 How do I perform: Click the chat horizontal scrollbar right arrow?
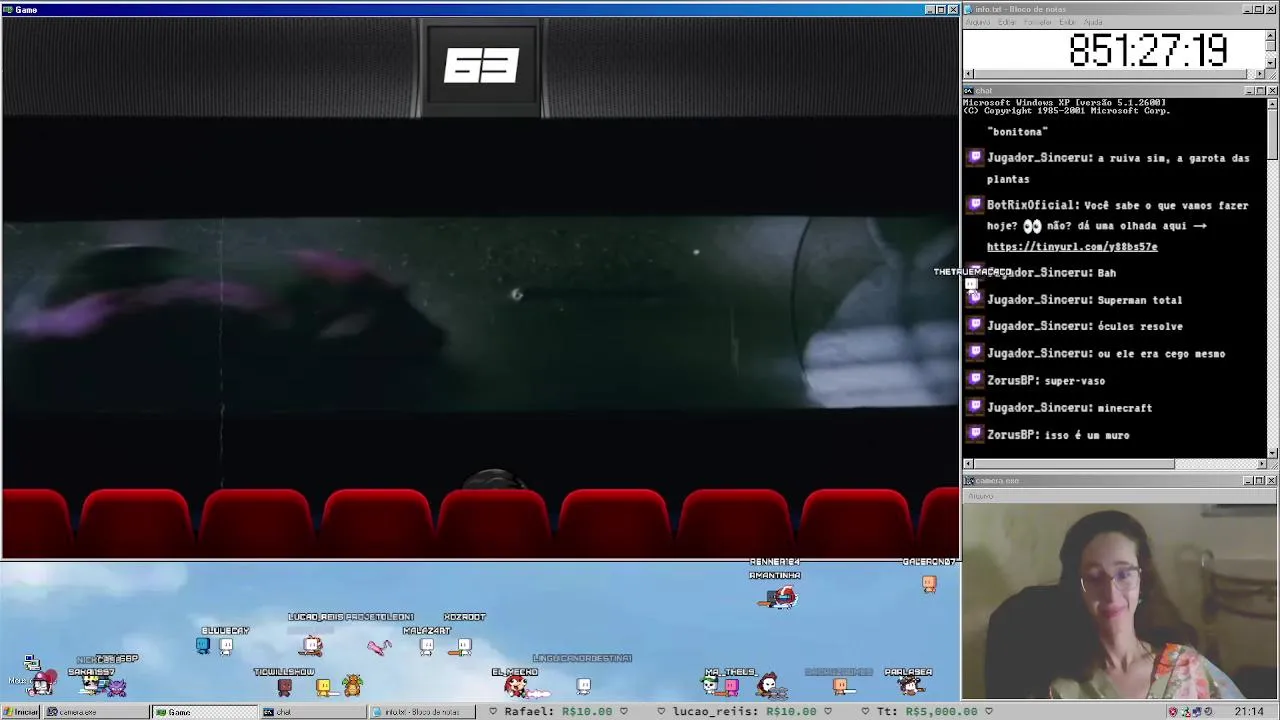click(x=1260, y=464)
